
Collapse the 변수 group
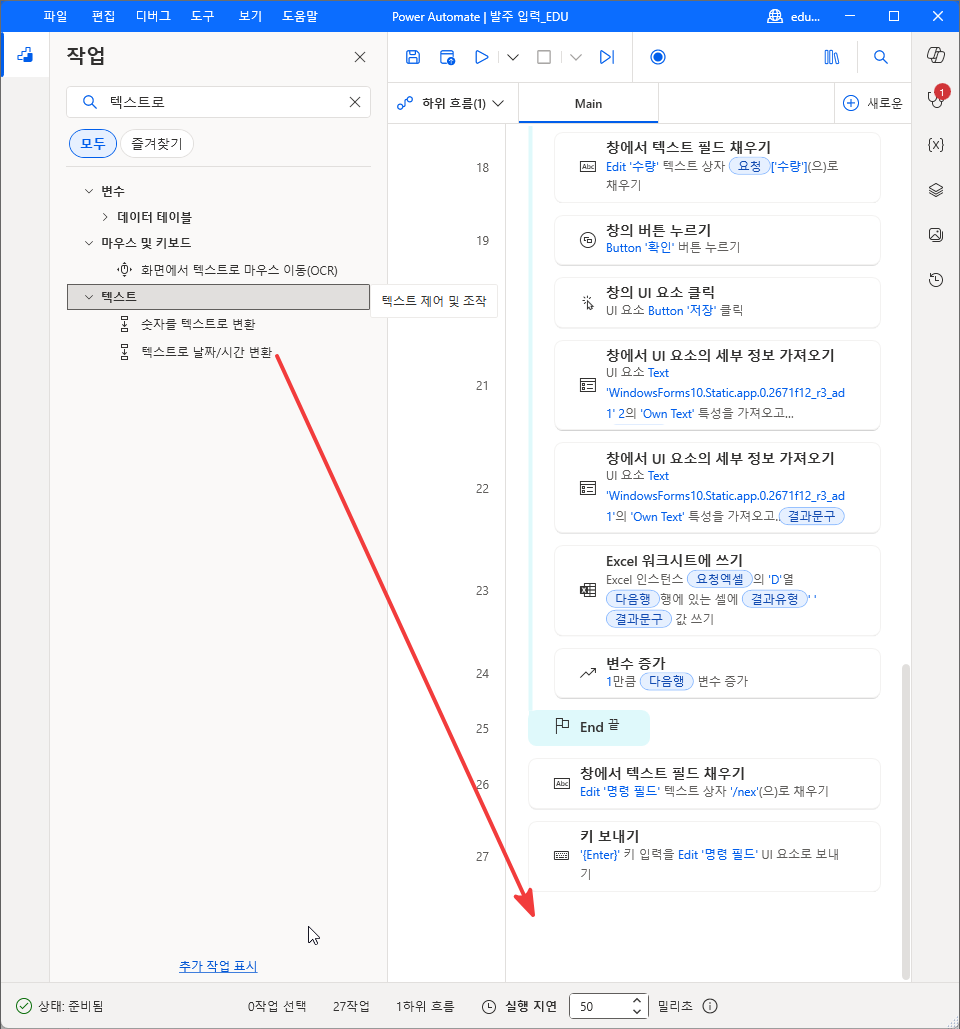[x=89, y=191]
